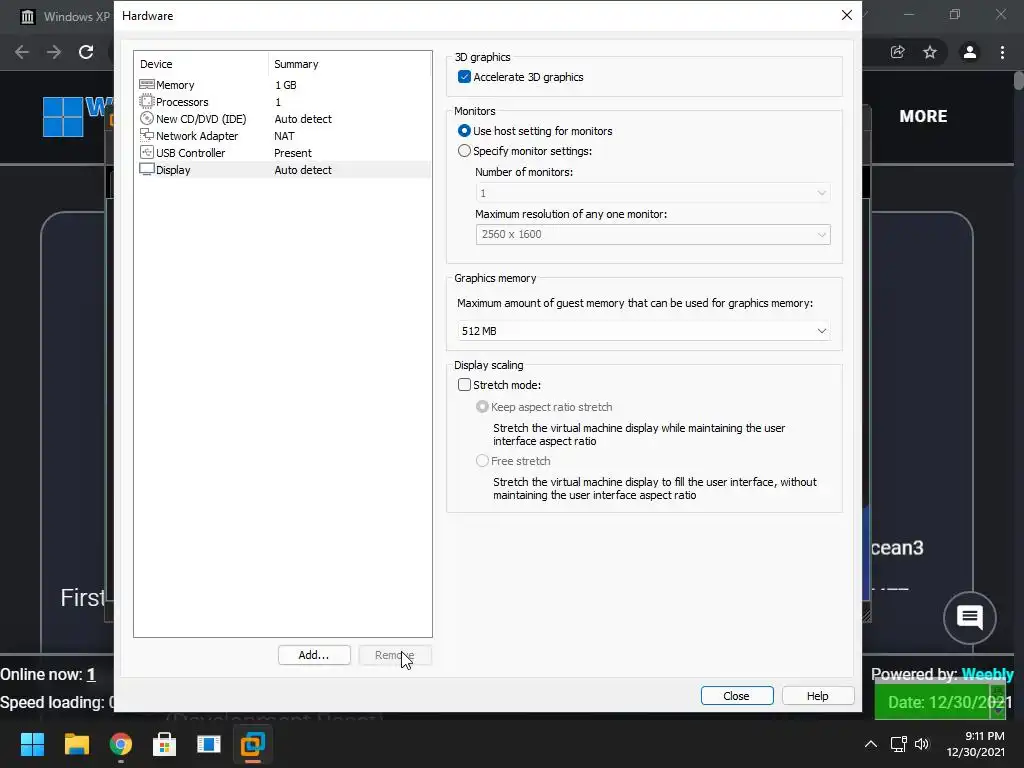Open the Number of monitors dropdown
The height and width of the screenshot is (768, 1024).
[x=653, y=193]
